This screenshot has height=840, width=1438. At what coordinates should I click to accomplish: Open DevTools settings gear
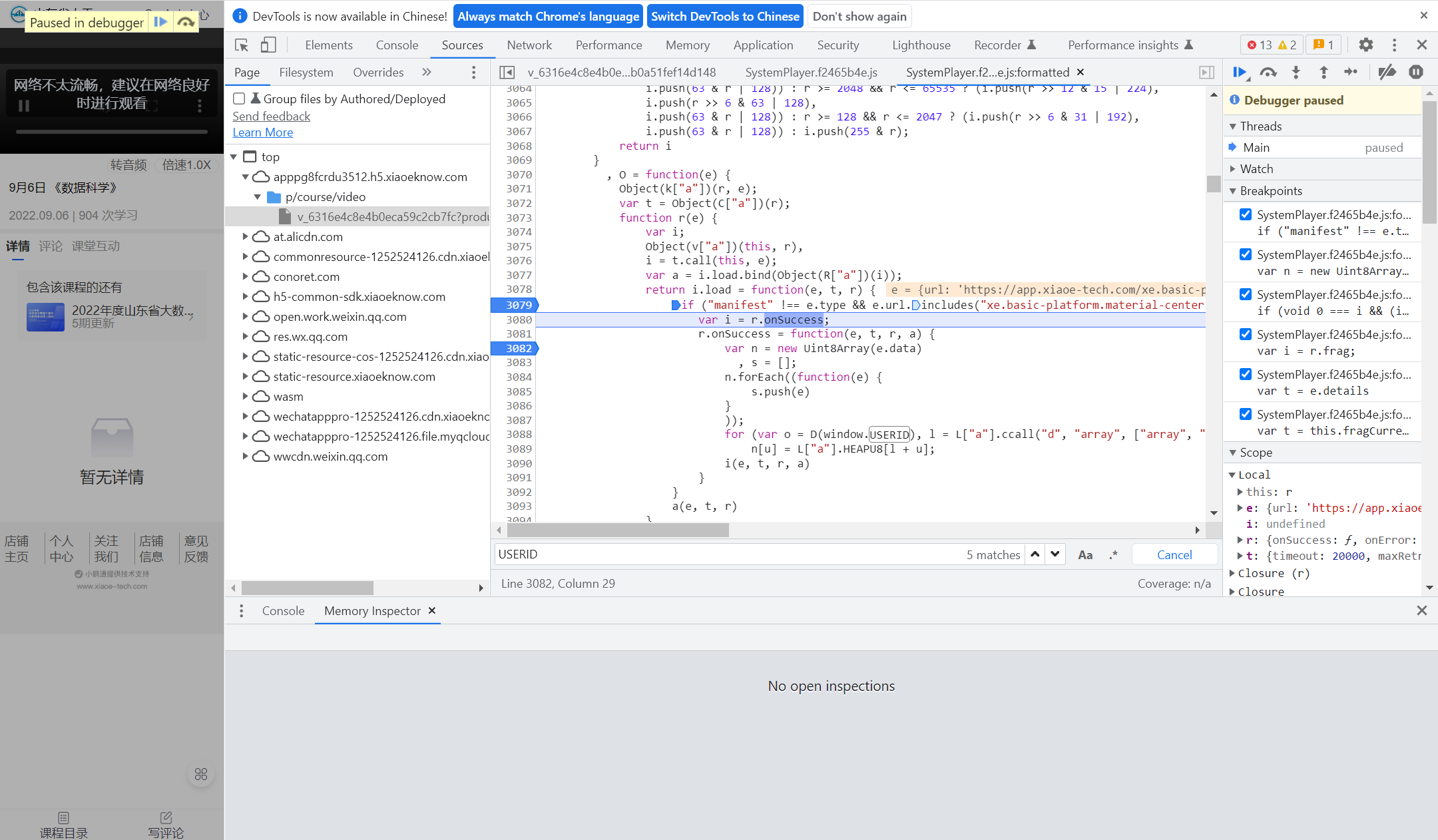click(x=1365, y=45)
